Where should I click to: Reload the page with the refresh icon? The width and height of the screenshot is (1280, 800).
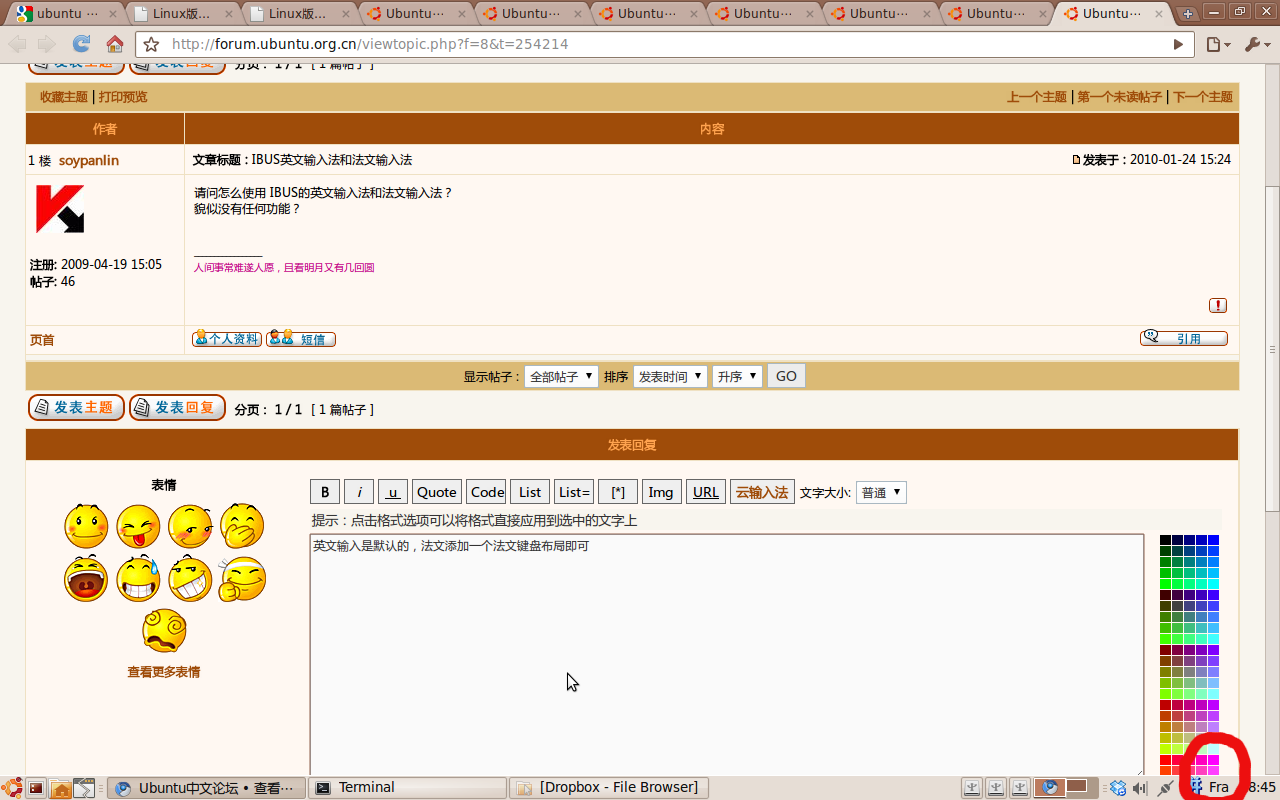(x=81, y=44)
